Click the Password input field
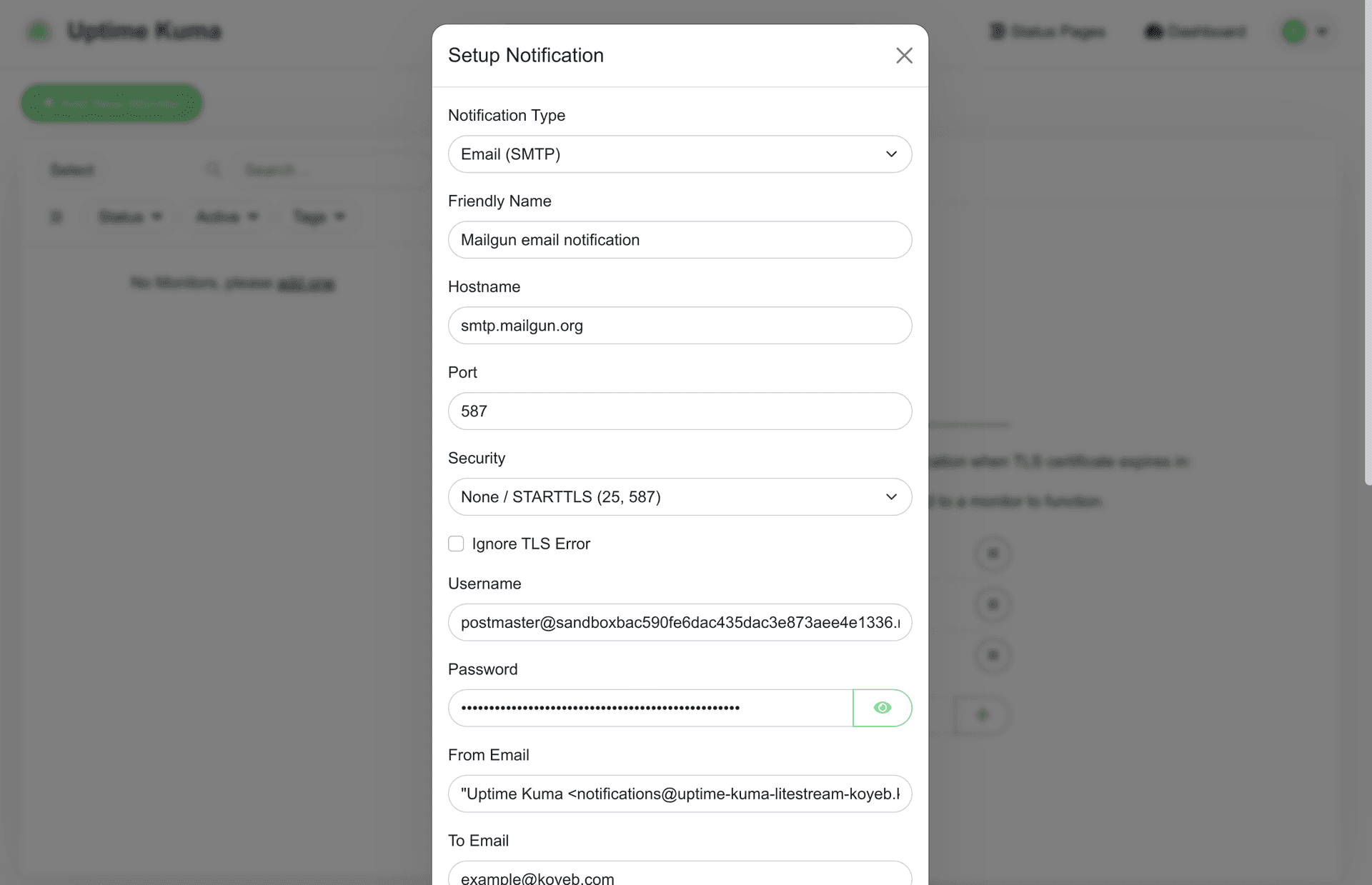This screenshot has height=885, width=1372. coord(650,708)
